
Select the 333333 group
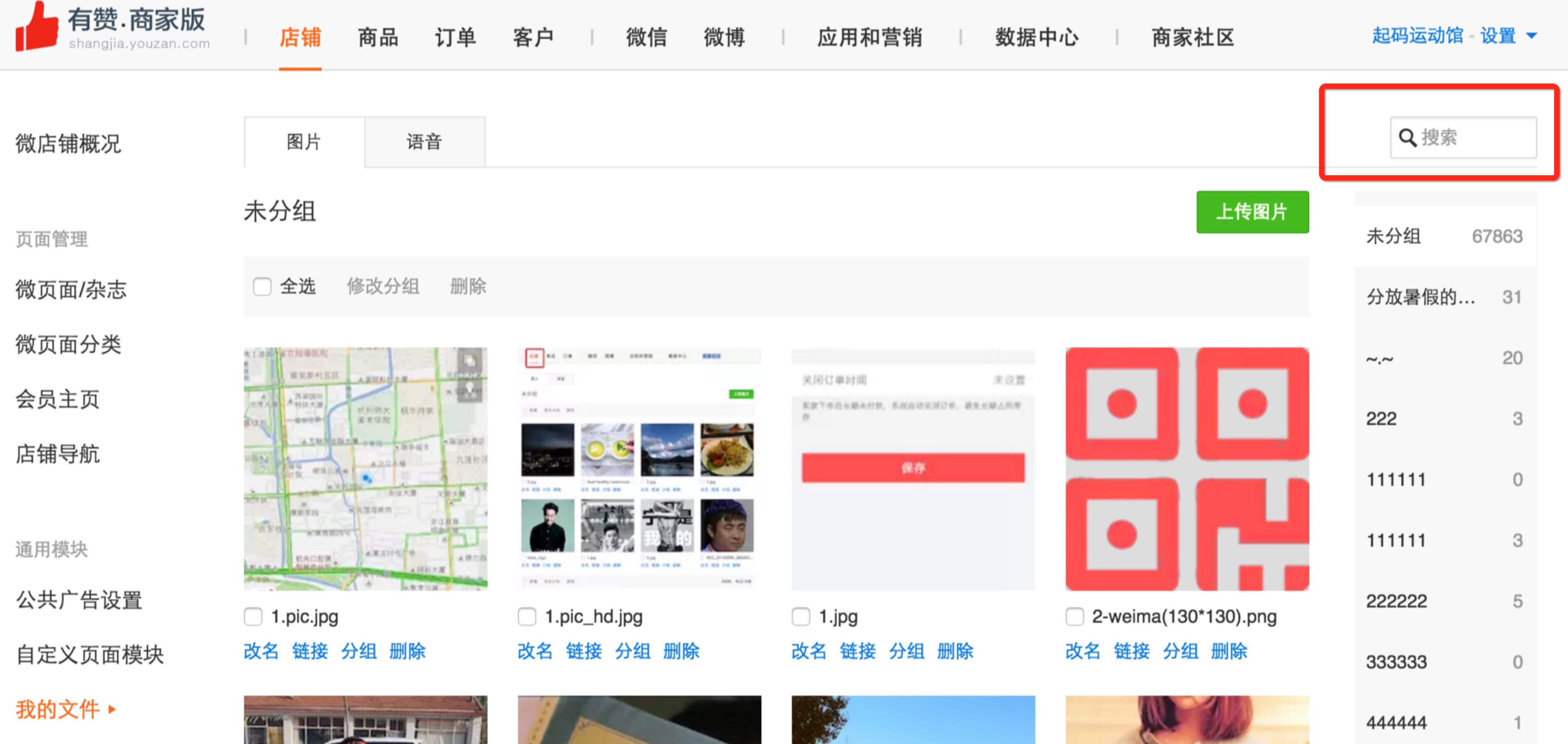(1446, 662)
